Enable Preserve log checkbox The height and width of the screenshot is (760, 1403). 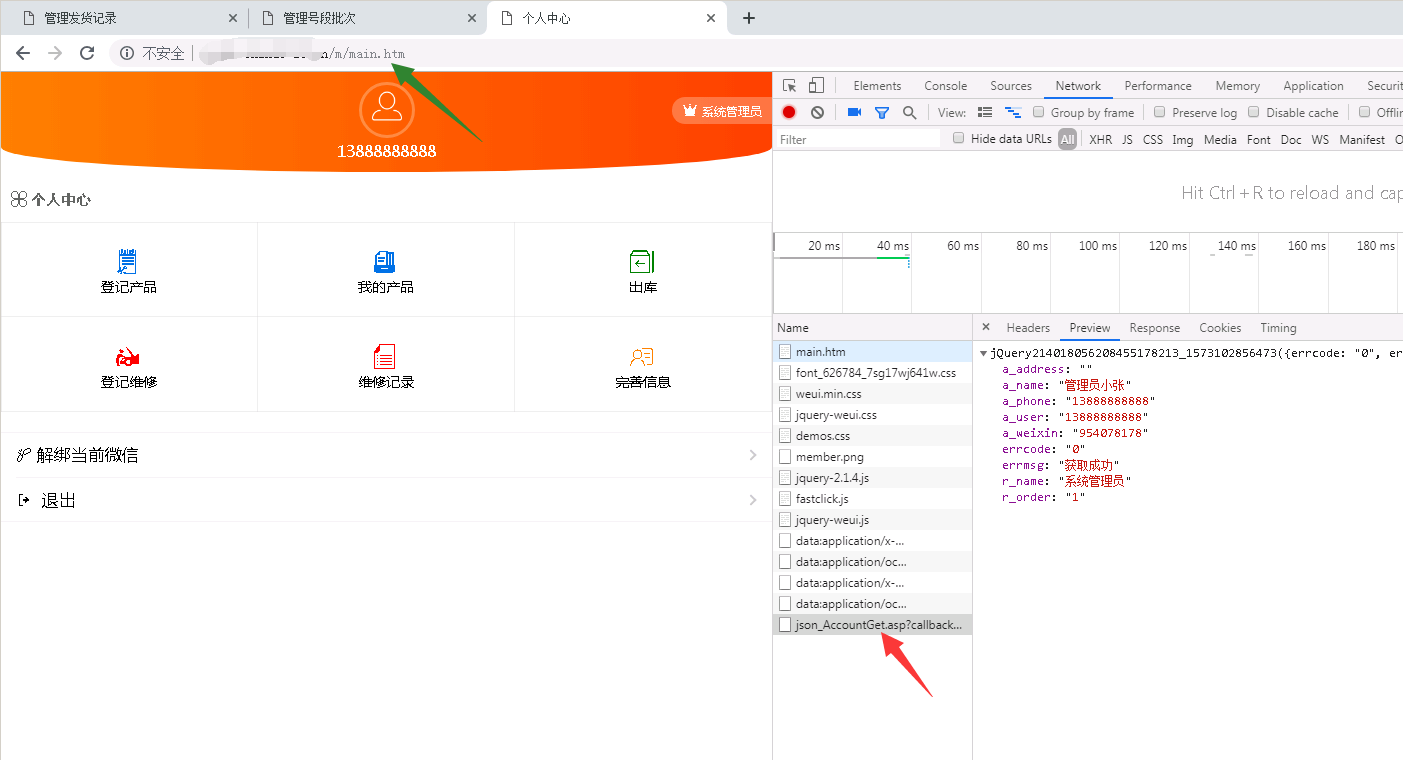(1160, 112)
